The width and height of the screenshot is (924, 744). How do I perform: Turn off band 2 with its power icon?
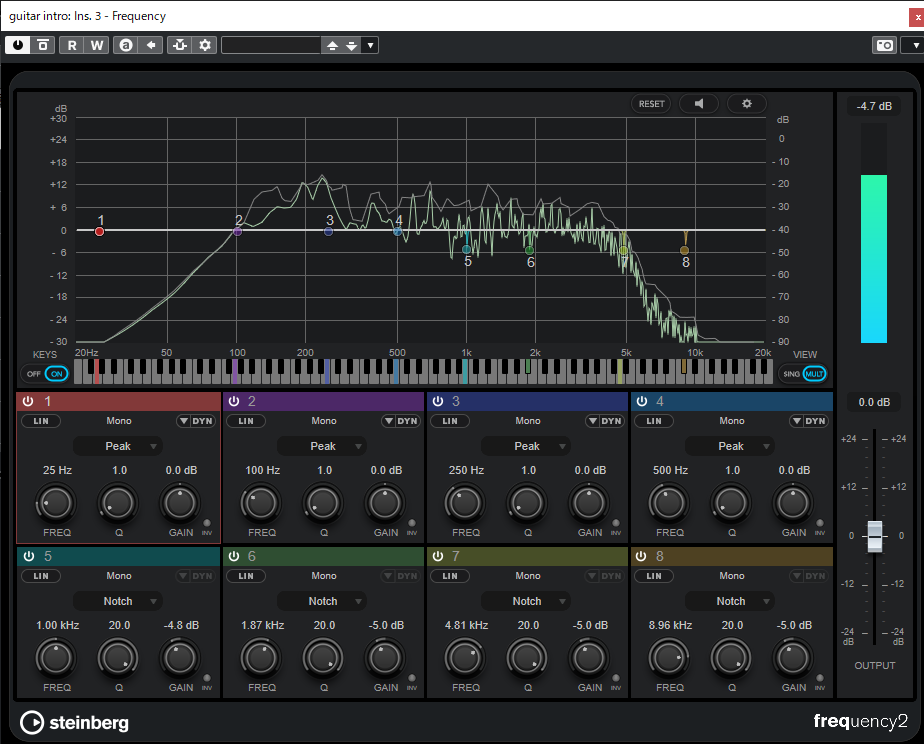[234, 401]
